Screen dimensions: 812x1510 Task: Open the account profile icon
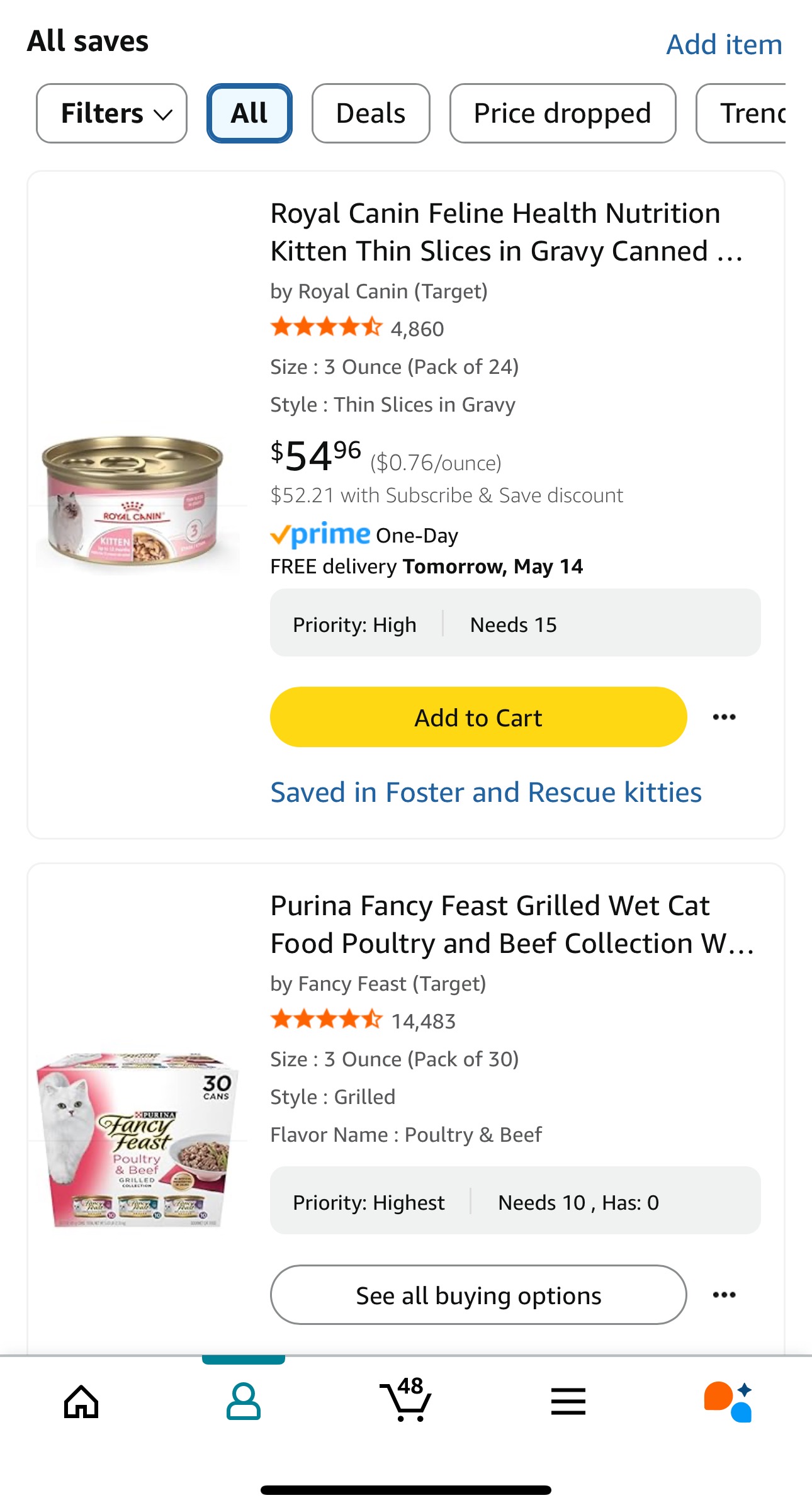[244, 1402]
